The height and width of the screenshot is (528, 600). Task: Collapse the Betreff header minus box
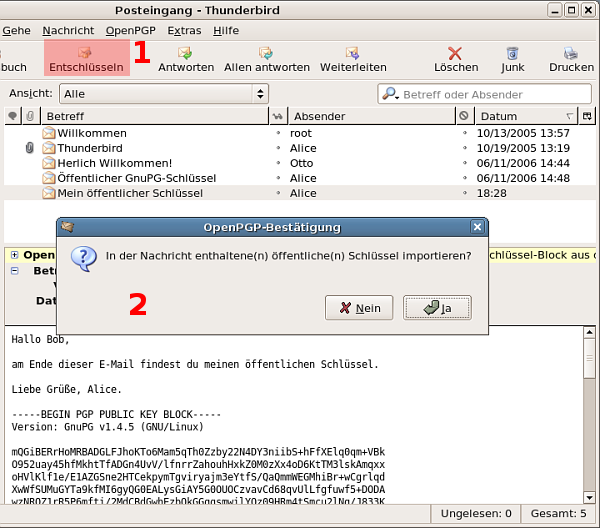[14, 271]
